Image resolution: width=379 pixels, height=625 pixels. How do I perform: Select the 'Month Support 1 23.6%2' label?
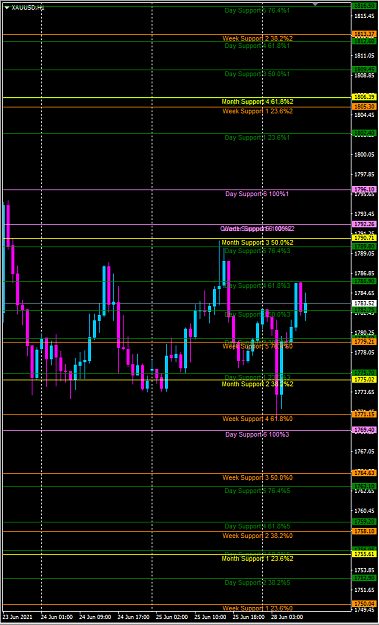click(x=257, y=559)
